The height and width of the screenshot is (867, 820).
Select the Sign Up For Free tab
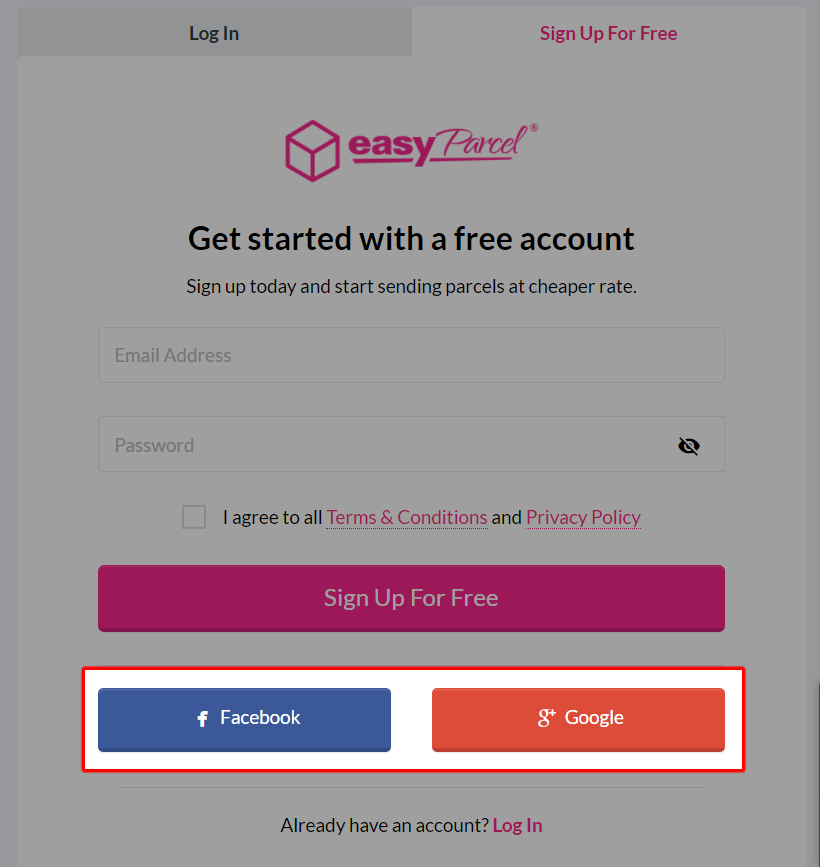pyautogui.click(x=608, y=33)
